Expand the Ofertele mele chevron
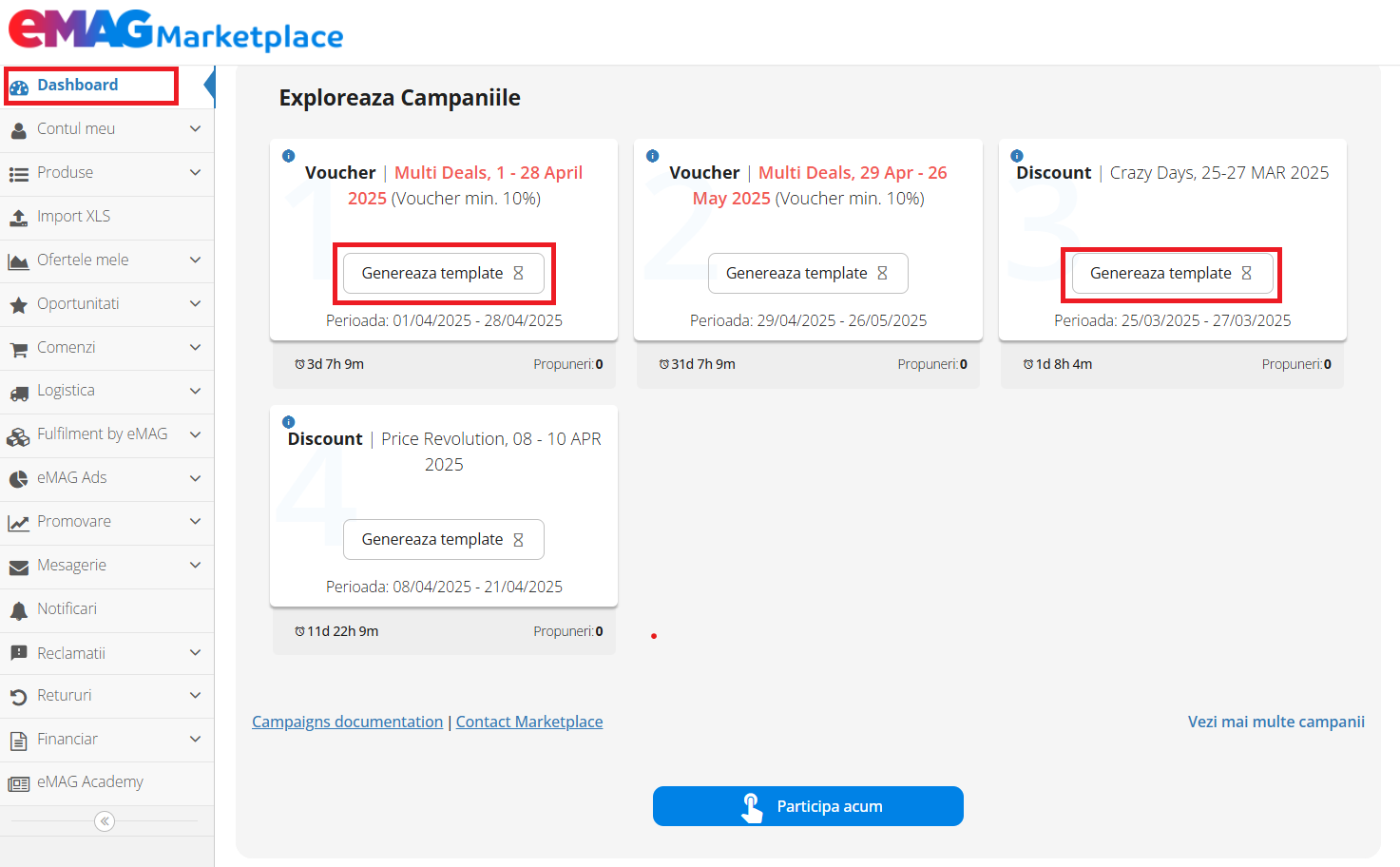1400x867 pixels. tap(195, 260)
